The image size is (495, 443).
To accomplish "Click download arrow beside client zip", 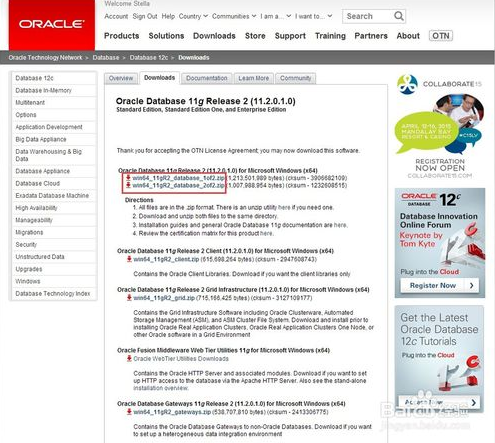I will tap(129, 259).
